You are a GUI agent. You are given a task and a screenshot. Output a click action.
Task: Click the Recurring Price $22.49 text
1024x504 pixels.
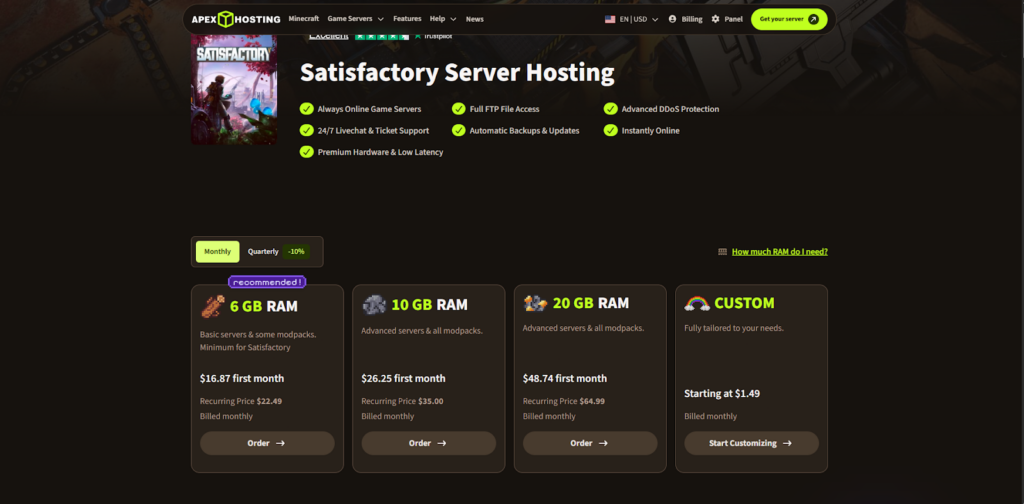(x=241, y=402)
